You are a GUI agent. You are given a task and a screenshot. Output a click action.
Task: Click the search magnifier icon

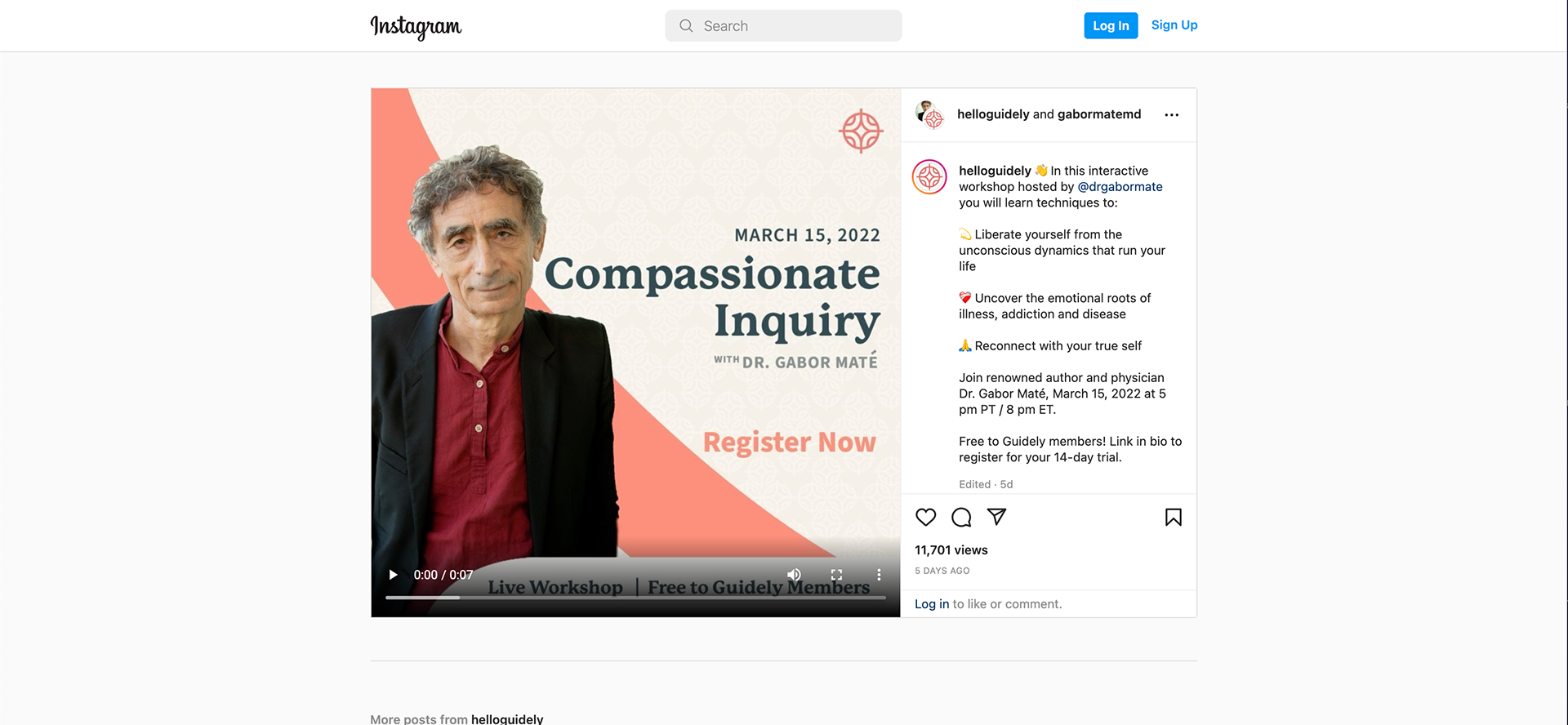click(686, 26)
